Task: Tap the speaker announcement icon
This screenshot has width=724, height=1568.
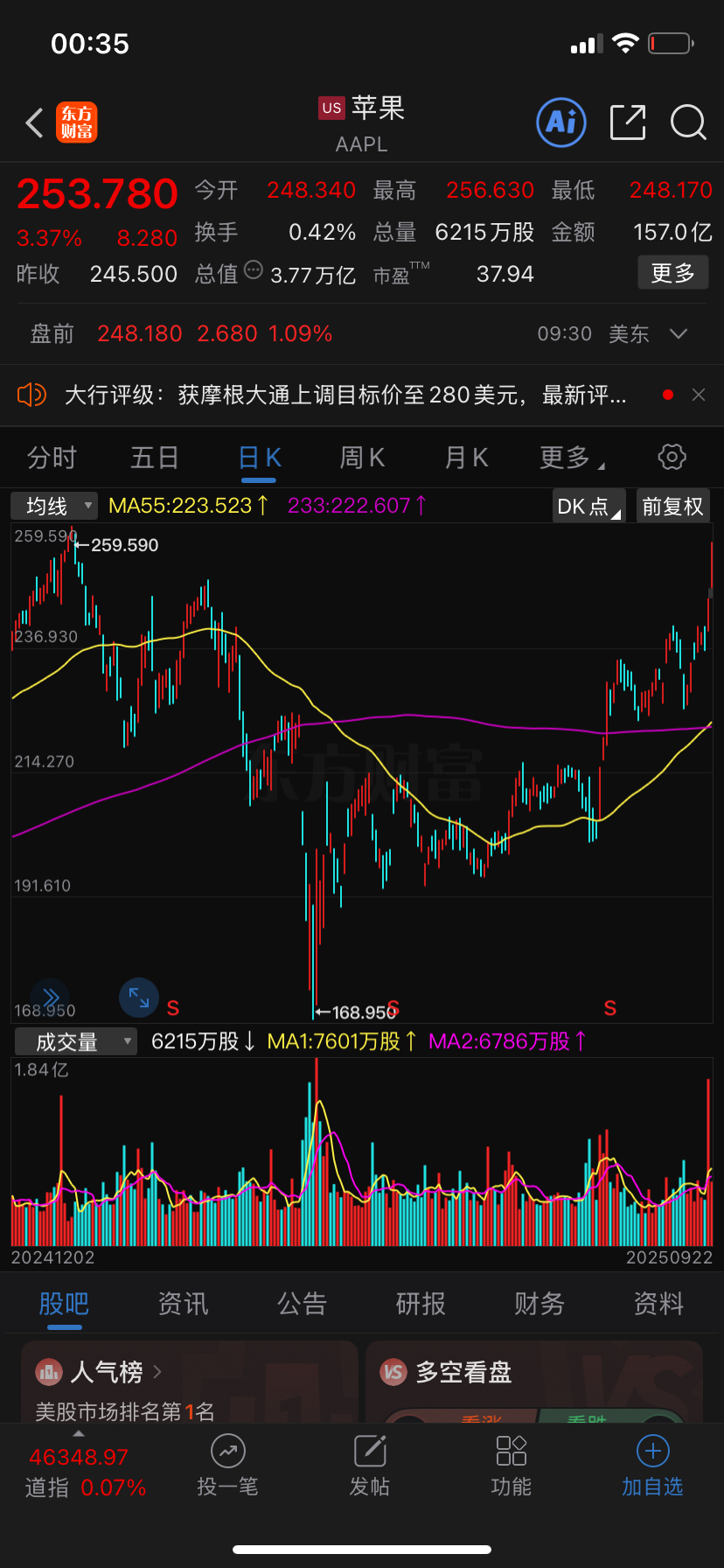Action: 31,395
